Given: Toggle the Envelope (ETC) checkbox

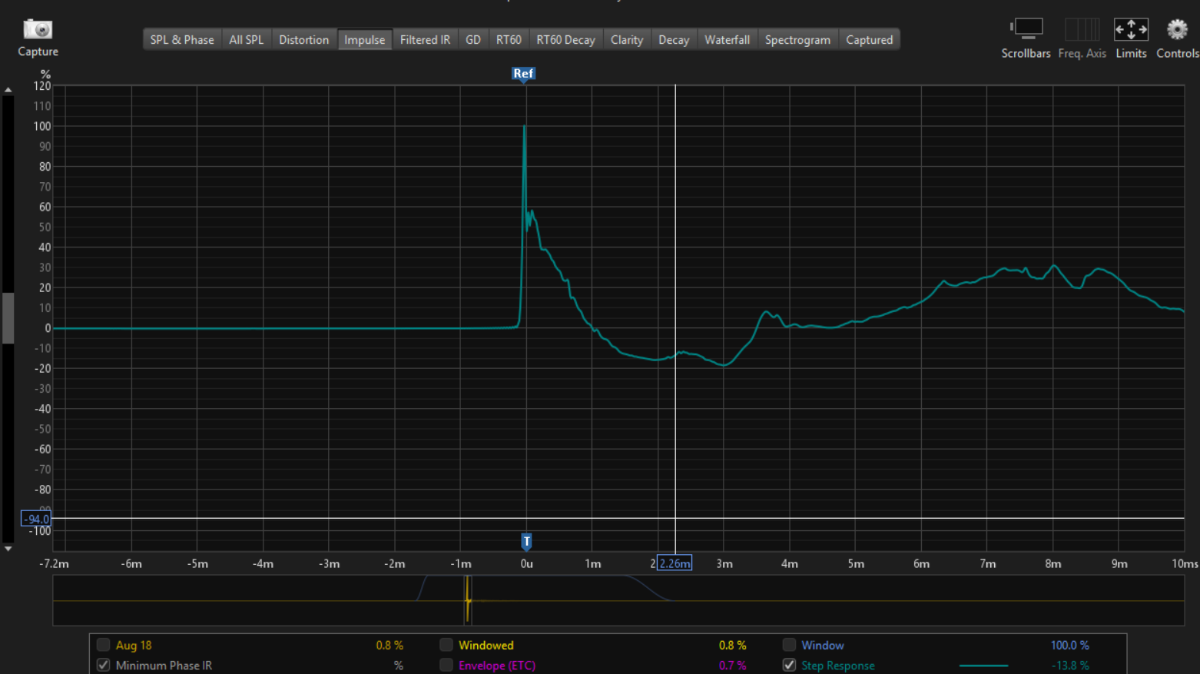Looking at the screenshot, I should tap(446, 665).
